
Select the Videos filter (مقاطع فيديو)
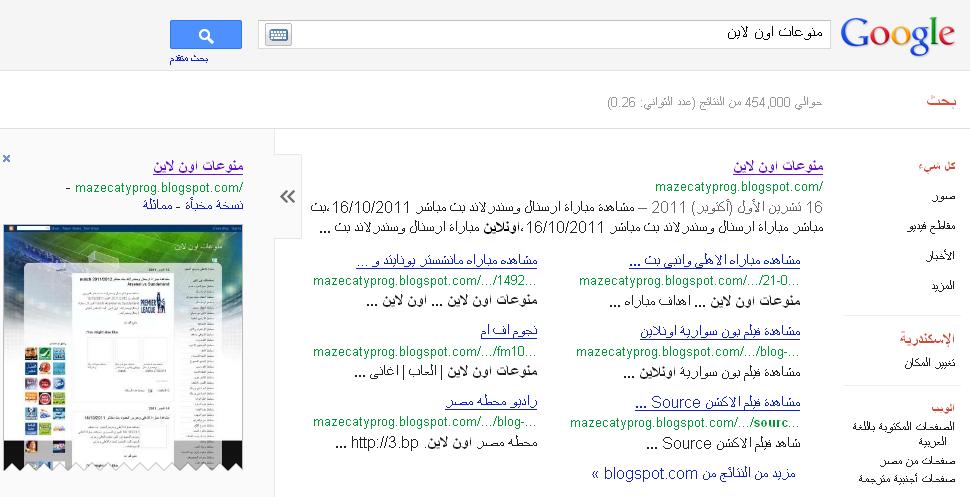(x=931, y=227)
